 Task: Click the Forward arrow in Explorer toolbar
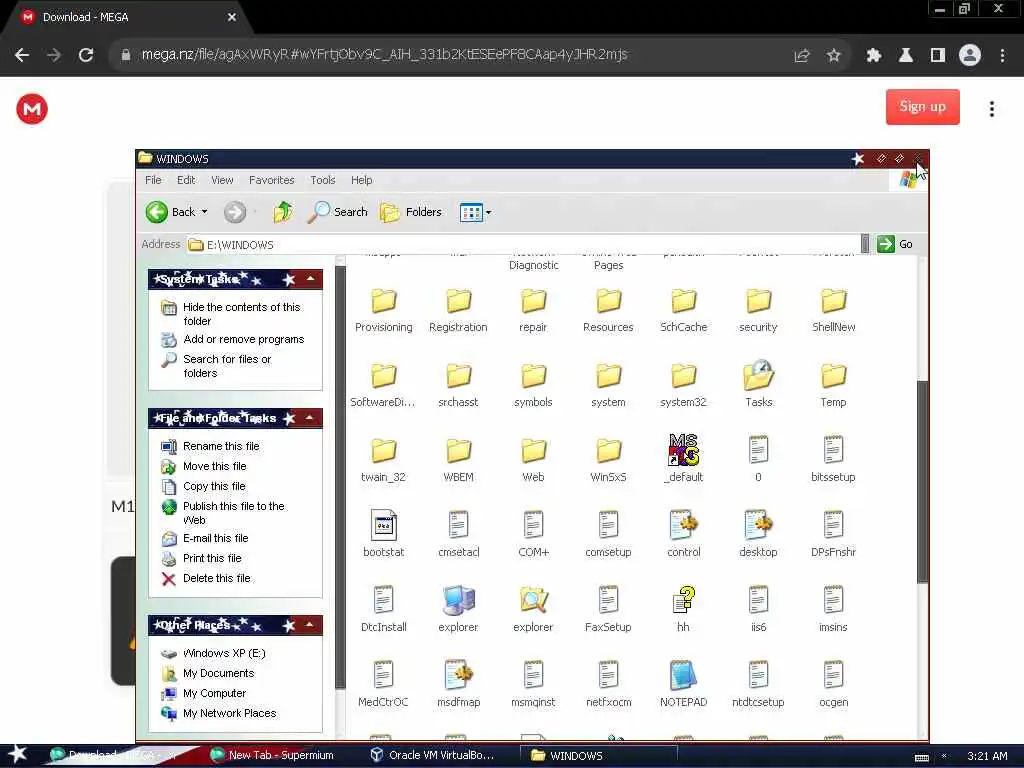pos(235,212)
